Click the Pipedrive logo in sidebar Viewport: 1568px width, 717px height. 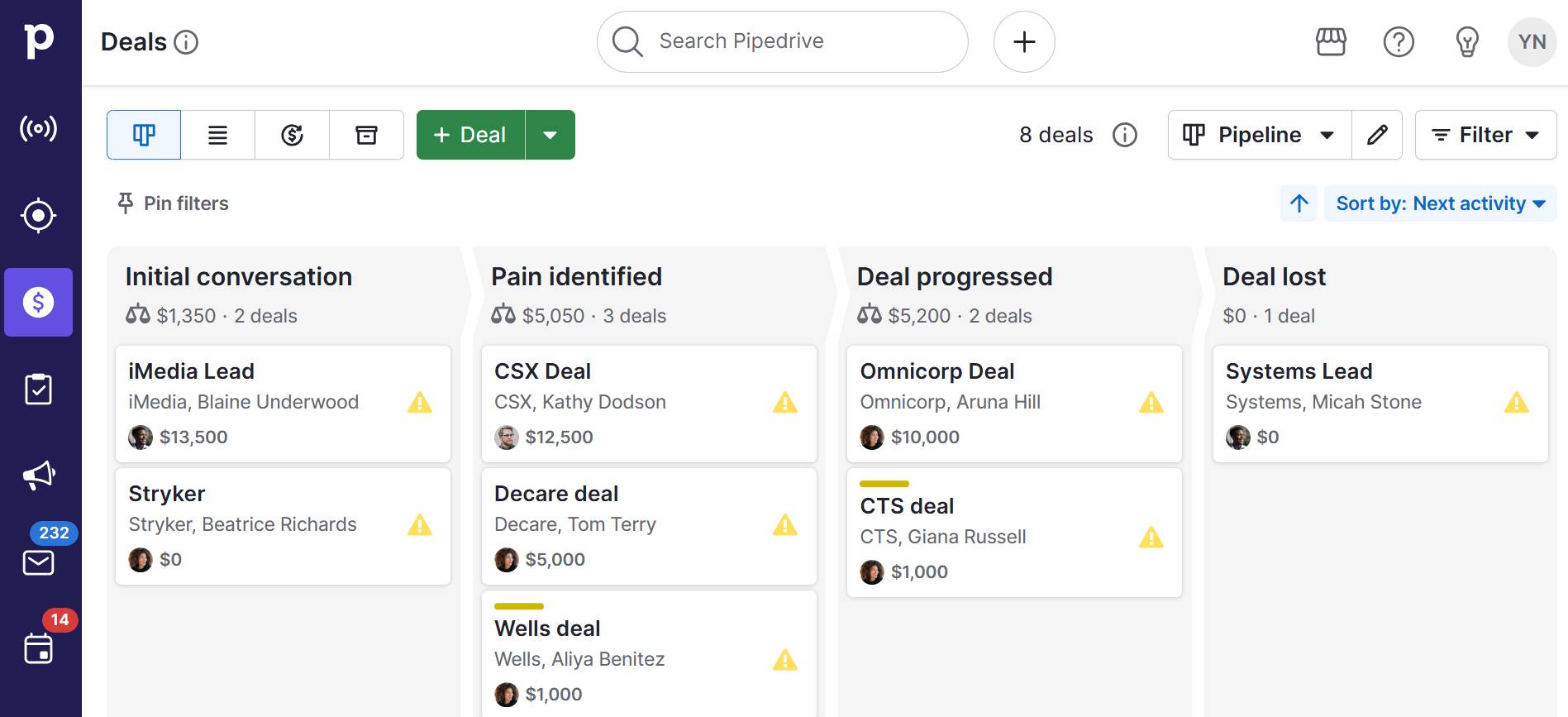pyautogui.click(x=38, y=41)
